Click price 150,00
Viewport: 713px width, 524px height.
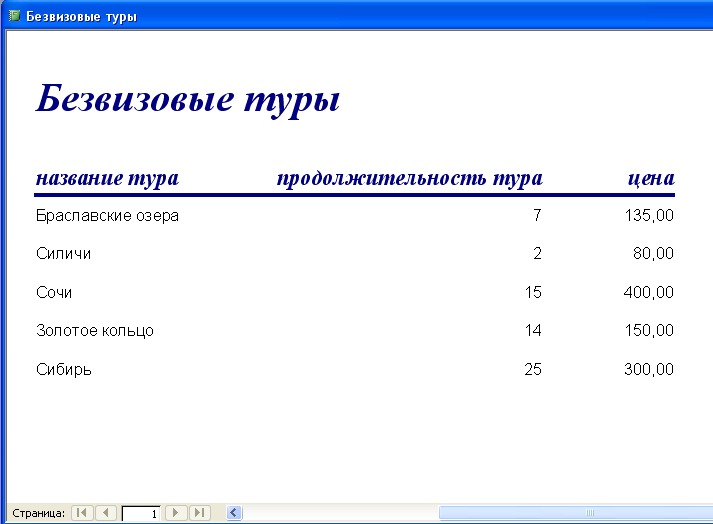[x=649, y=330]
